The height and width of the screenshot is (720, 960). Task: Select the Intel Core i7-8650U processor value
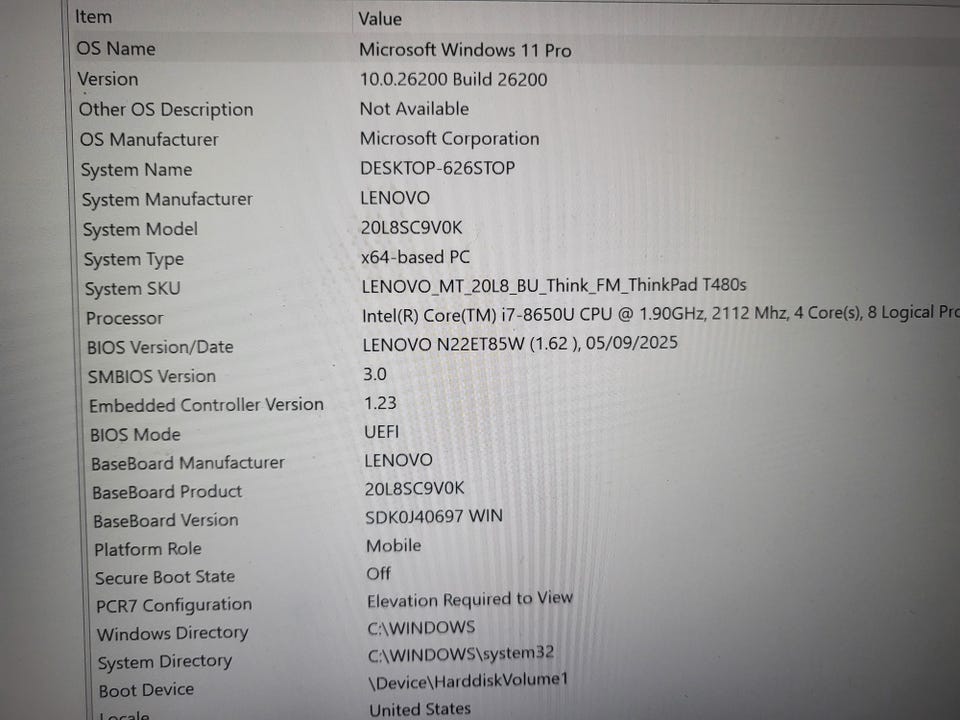[x=661, y=314]
